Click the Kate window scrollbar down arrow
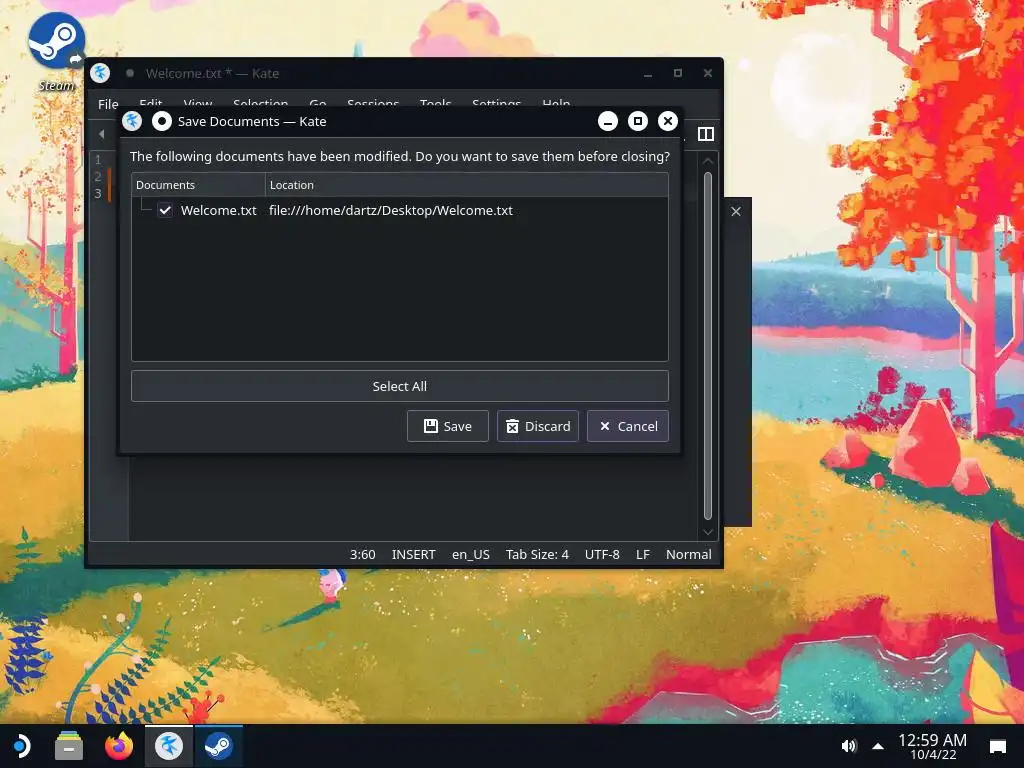The image size is (1024, 768). click(x=708, y=532)
